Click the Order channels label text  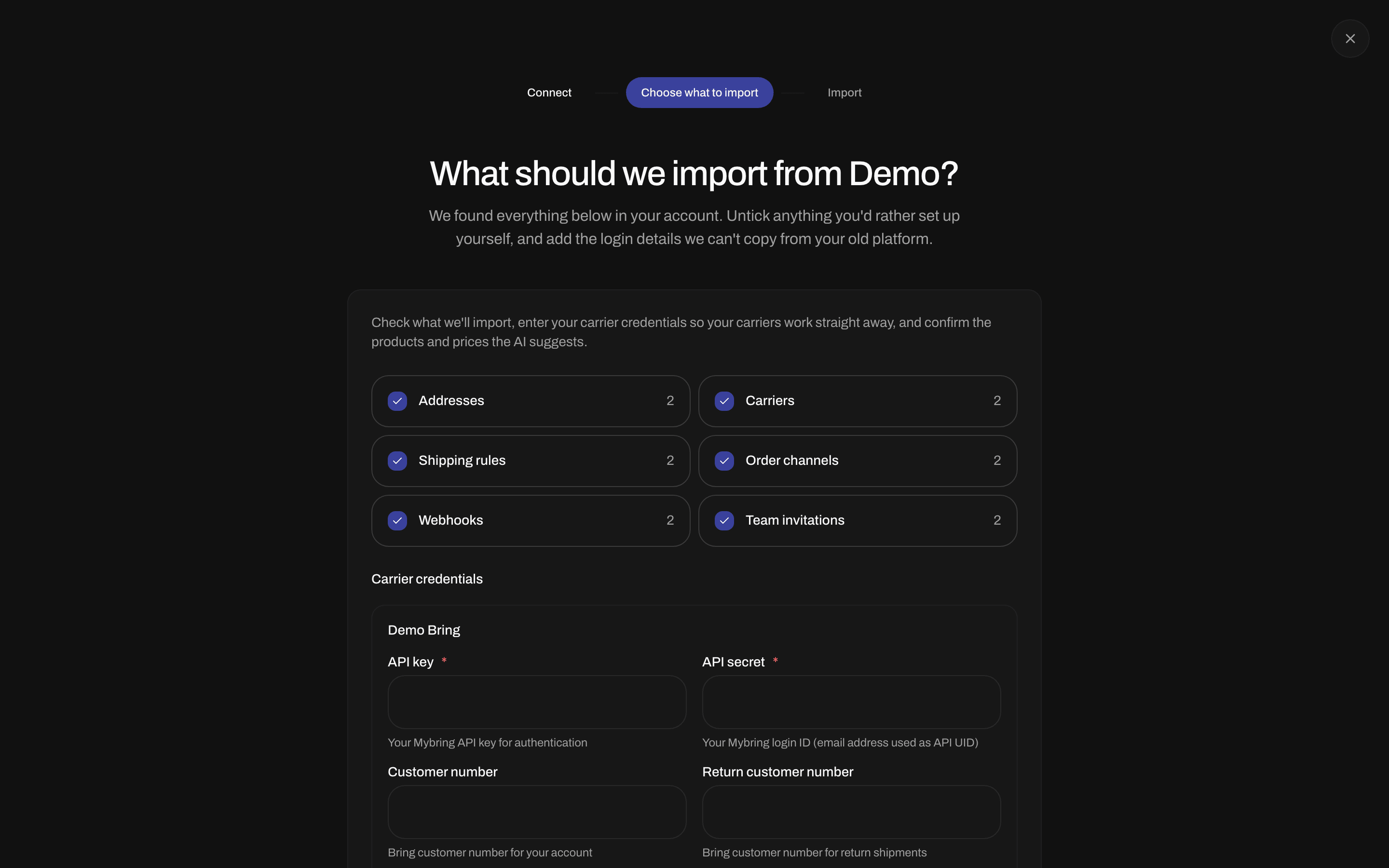(x=791, y=461)
